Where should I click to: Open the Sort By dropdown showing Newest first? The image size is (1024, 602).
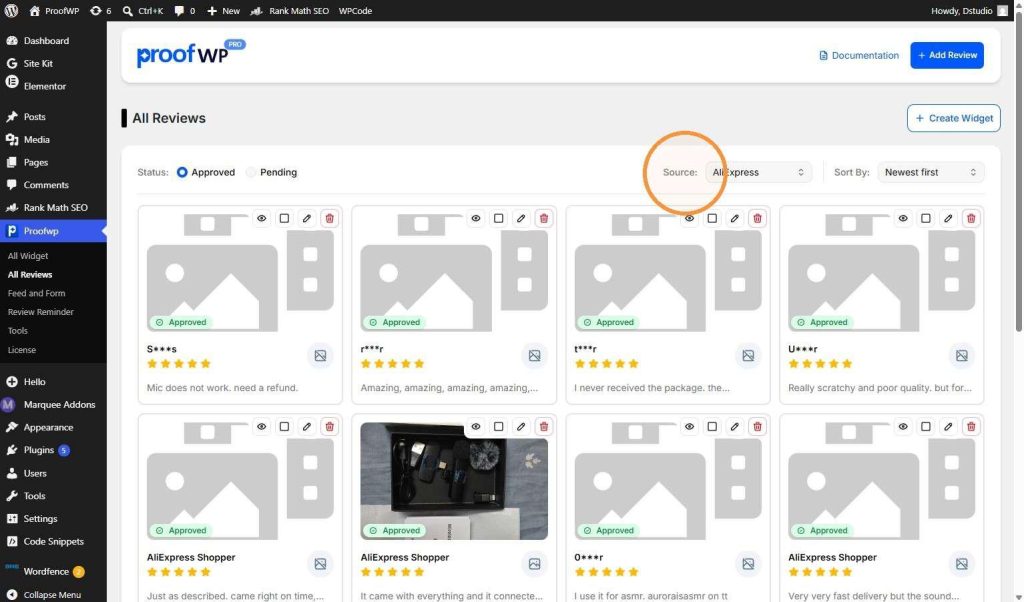click(x=930, y=172)
